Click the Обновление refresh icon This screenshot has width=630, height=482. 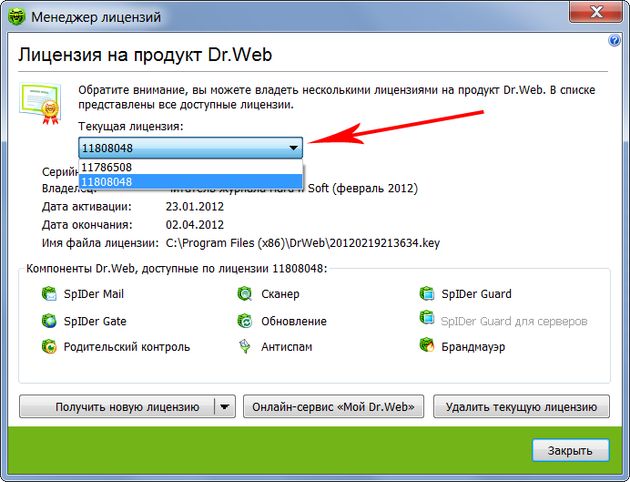(244, 321)
